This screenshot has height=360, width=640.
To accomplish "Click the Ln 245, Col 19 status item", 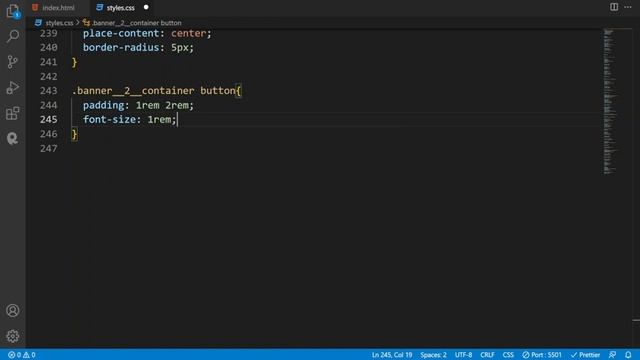I will coord(392,355).
